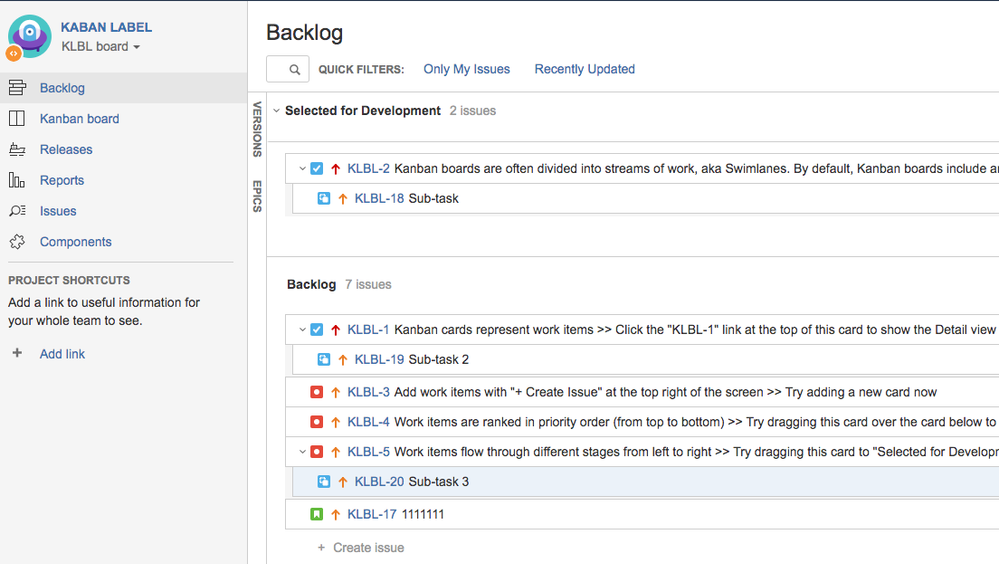Click the orange priority arrow of KLBL-18

[x=343, y=199]
